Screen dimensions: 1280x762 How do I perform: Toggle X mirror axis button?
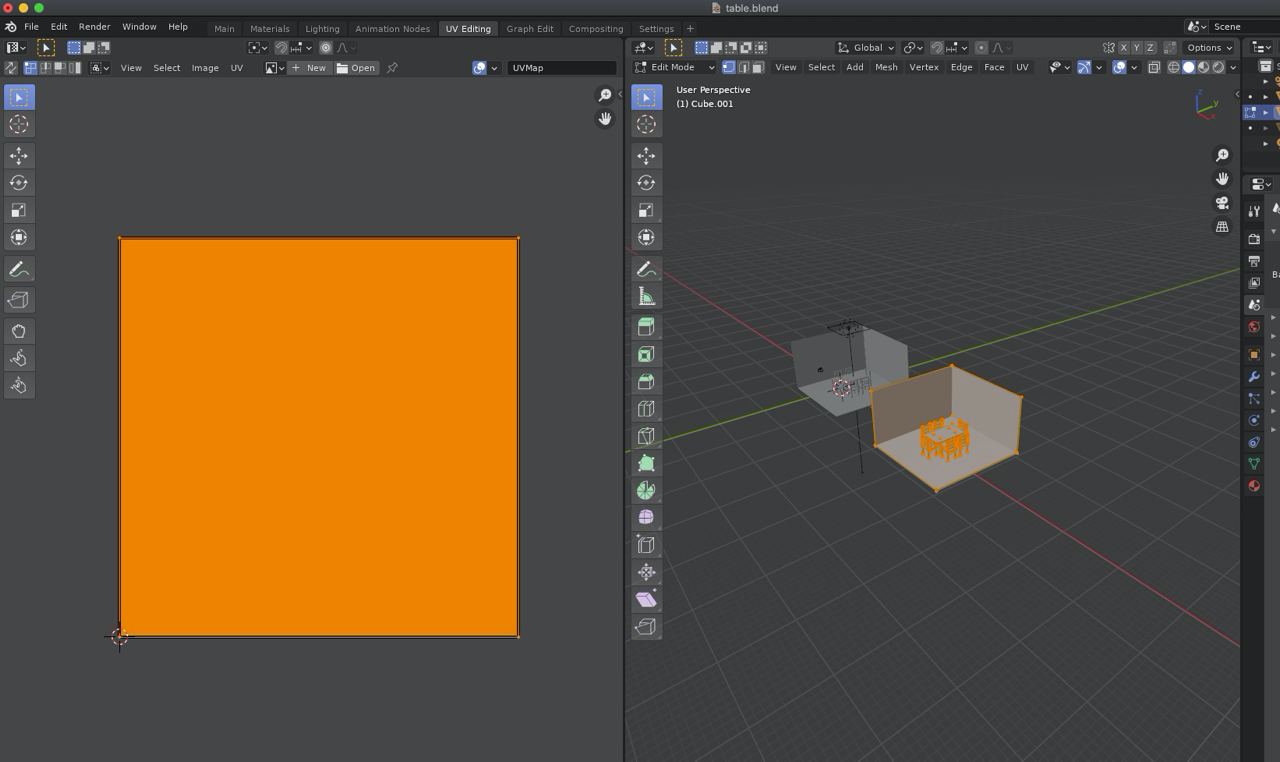click(x=1124, y=47)
